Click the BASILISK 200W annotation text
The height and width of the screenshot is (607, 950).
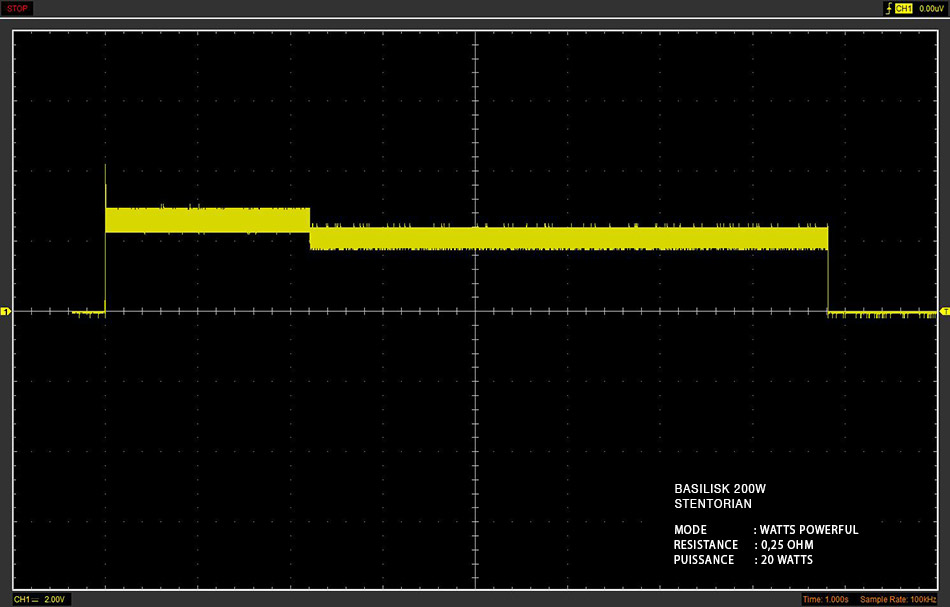click(720, 488)
